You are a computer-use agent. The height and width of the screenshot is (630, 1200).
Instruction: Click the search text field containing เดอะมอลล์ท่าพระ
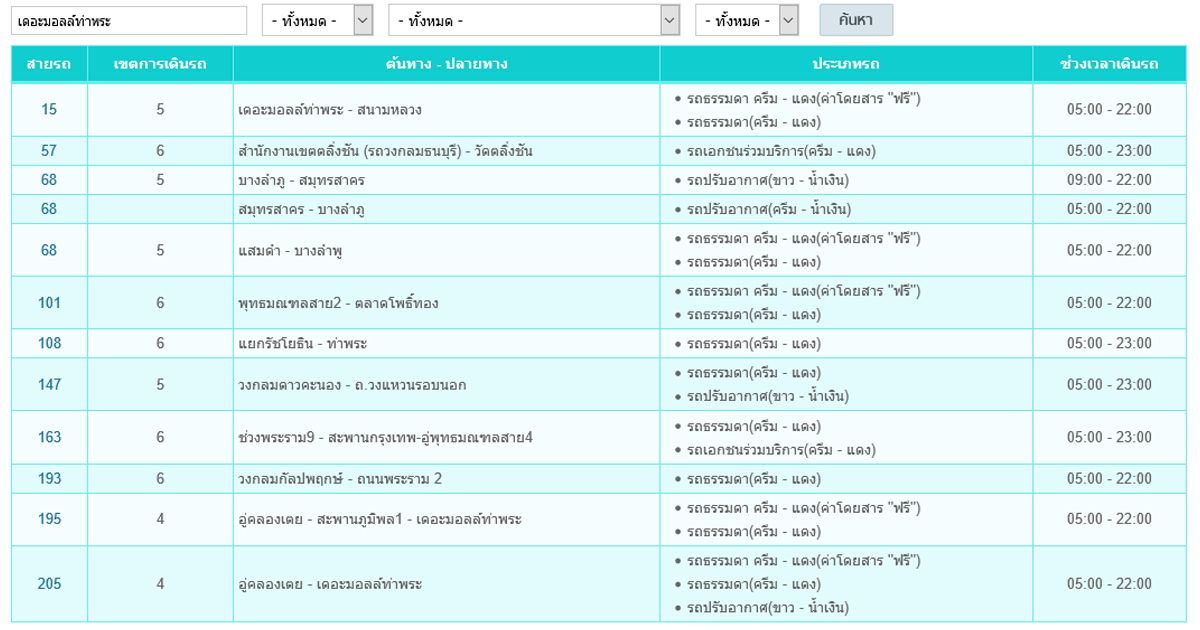click(x=128, y=20)
